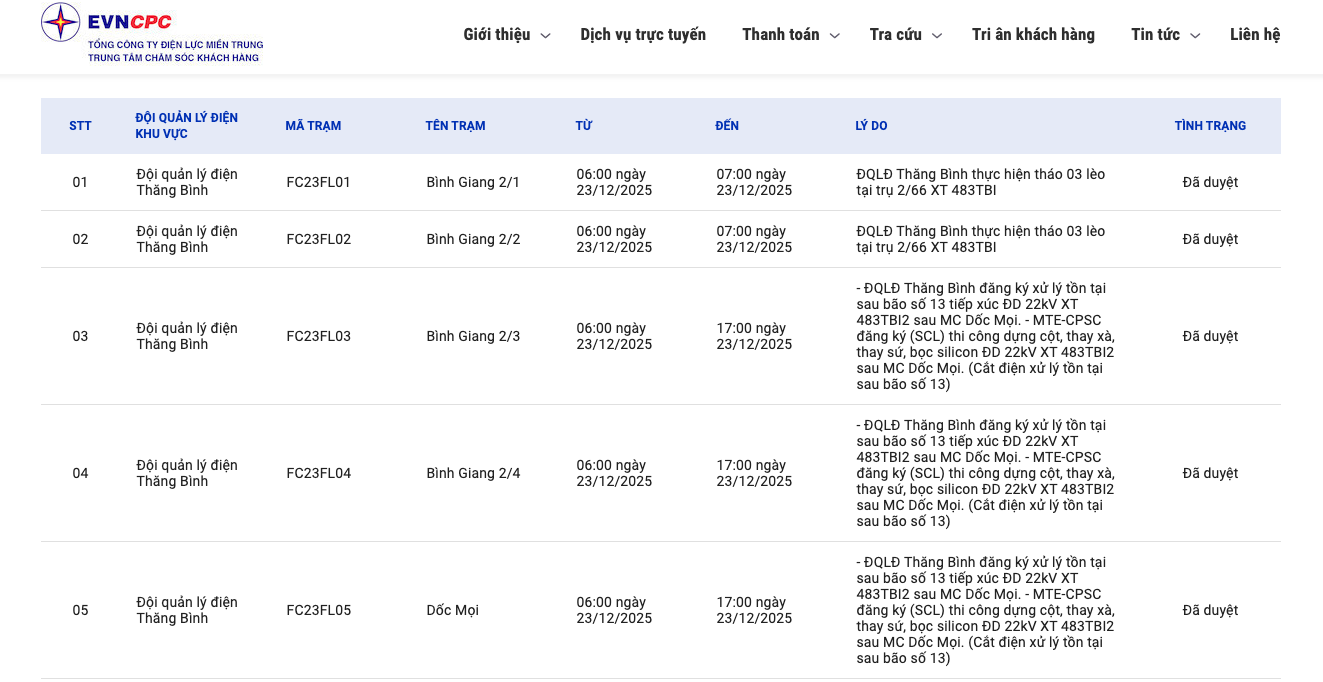
Task: Expand the Tra cứu dropdown chevron
Action: (x=937, y=36)
